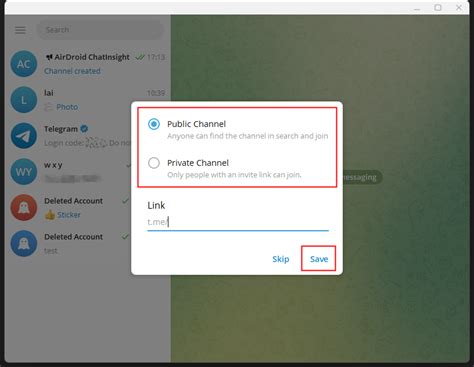Click the t.me/ link input field
474x367 pixels.
pyautogui.click(x=238, y=222)
